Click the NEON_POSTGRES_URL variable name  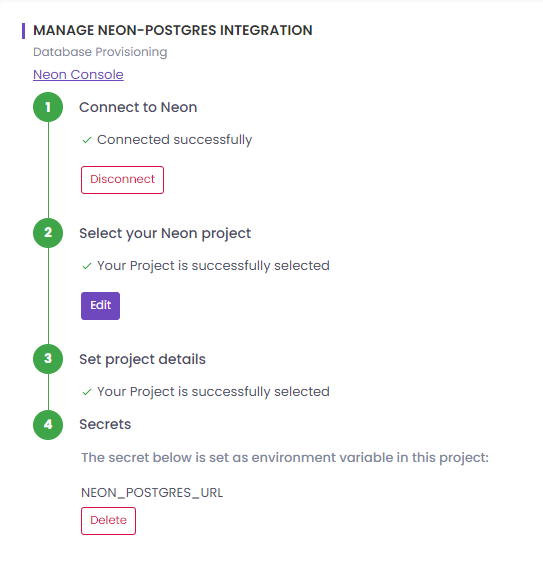point(152,493)
